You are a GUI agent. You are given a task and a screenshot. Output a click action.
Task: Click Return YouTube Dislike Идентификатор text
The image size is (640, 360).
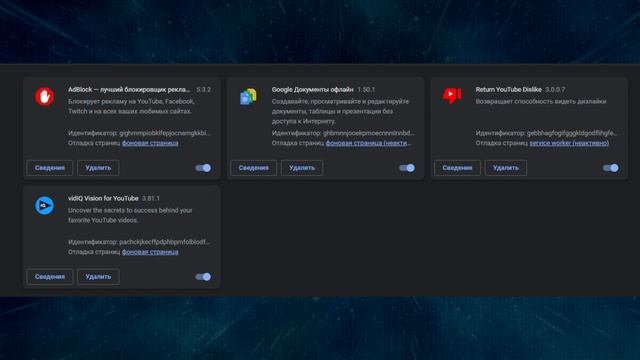(x=547, y=133)
